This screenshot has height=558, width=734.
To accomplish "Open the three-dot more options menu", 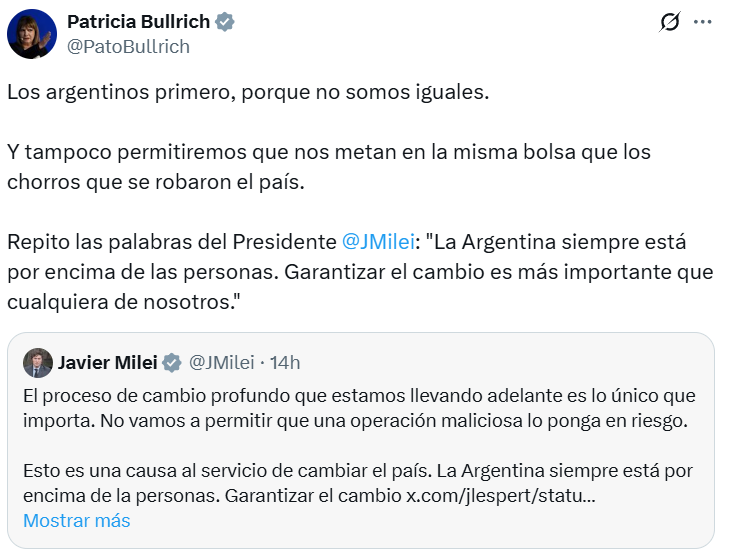I will coord(703,22).
